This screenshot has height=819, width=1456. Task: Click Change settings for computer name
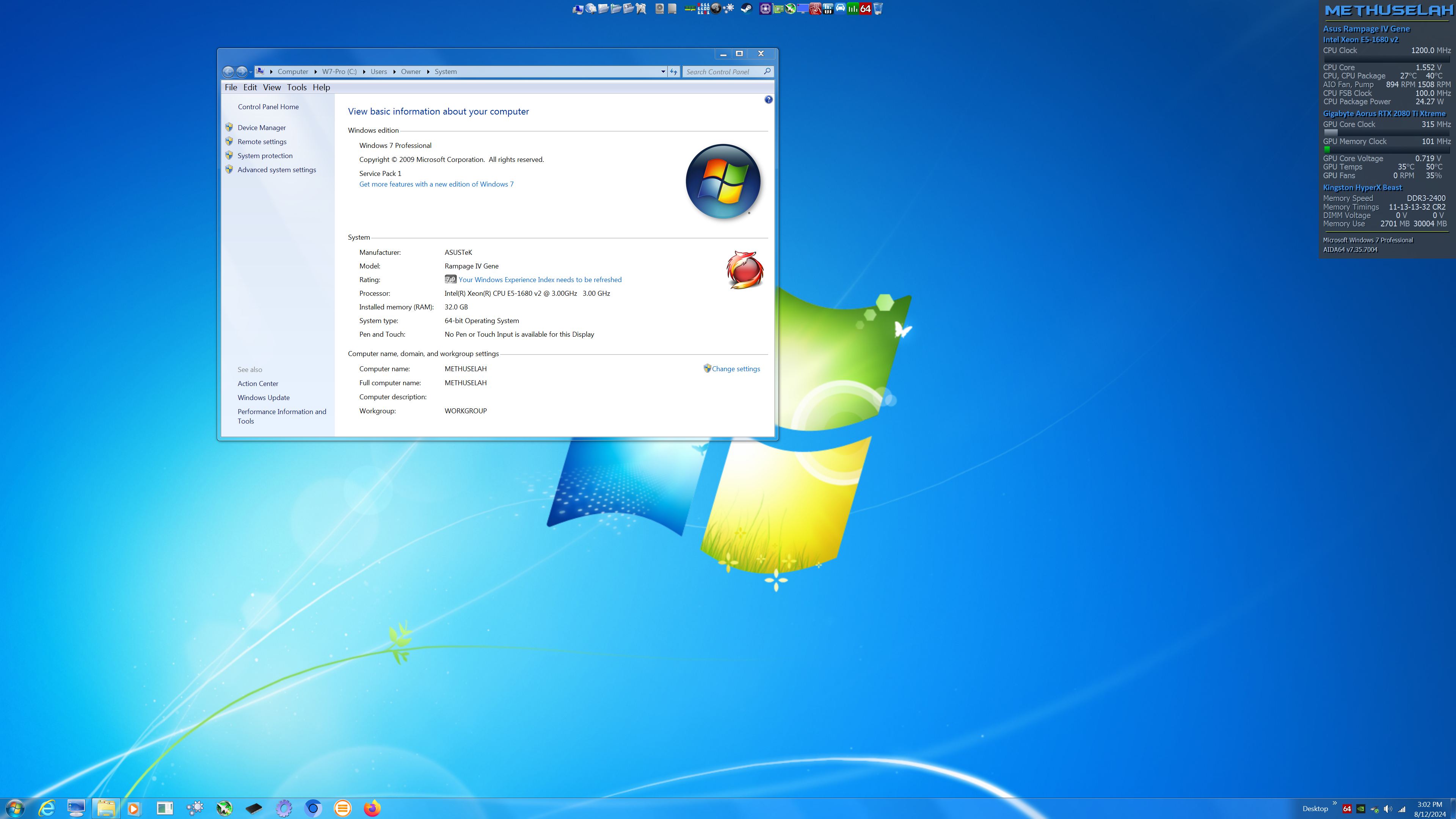click(x=736, y=369)
